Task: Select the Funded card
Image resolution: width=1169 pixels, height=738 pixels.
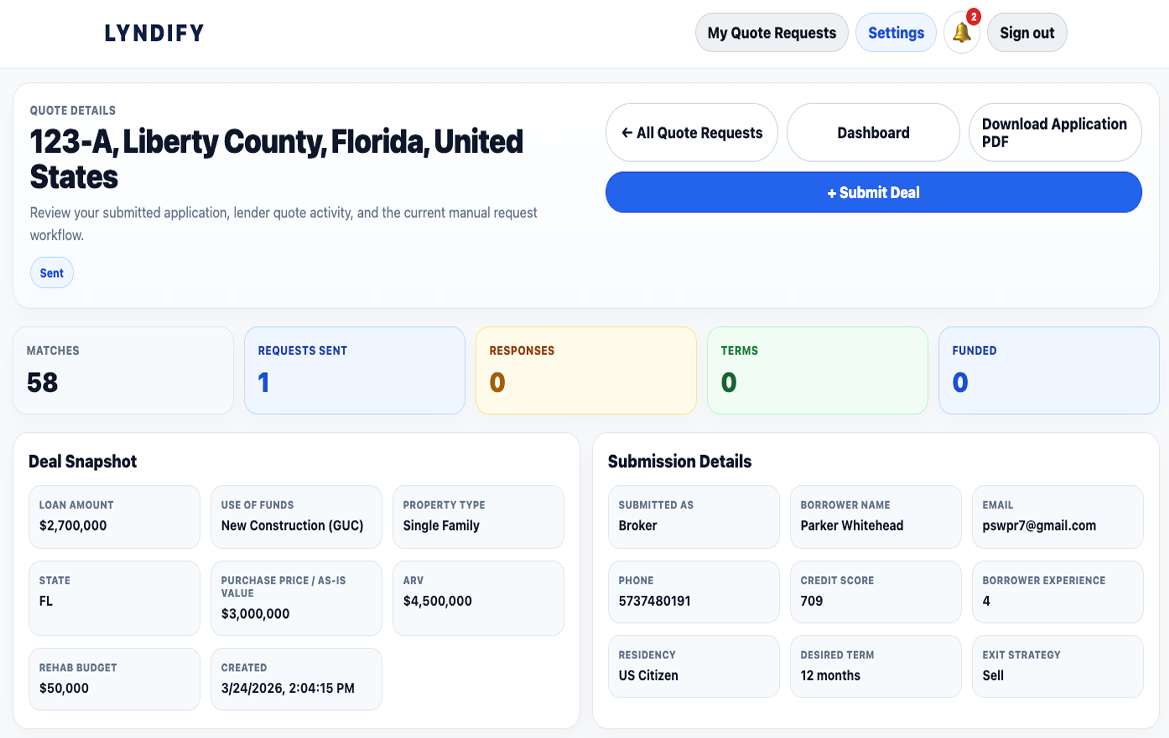Action: [x=1048, y=370]
